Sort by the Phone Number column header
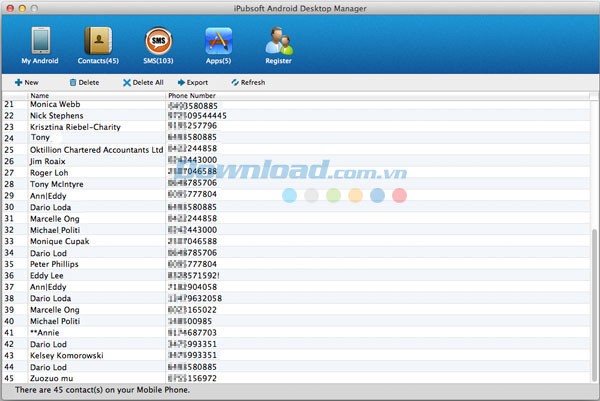600x401 pixels. 191,95
